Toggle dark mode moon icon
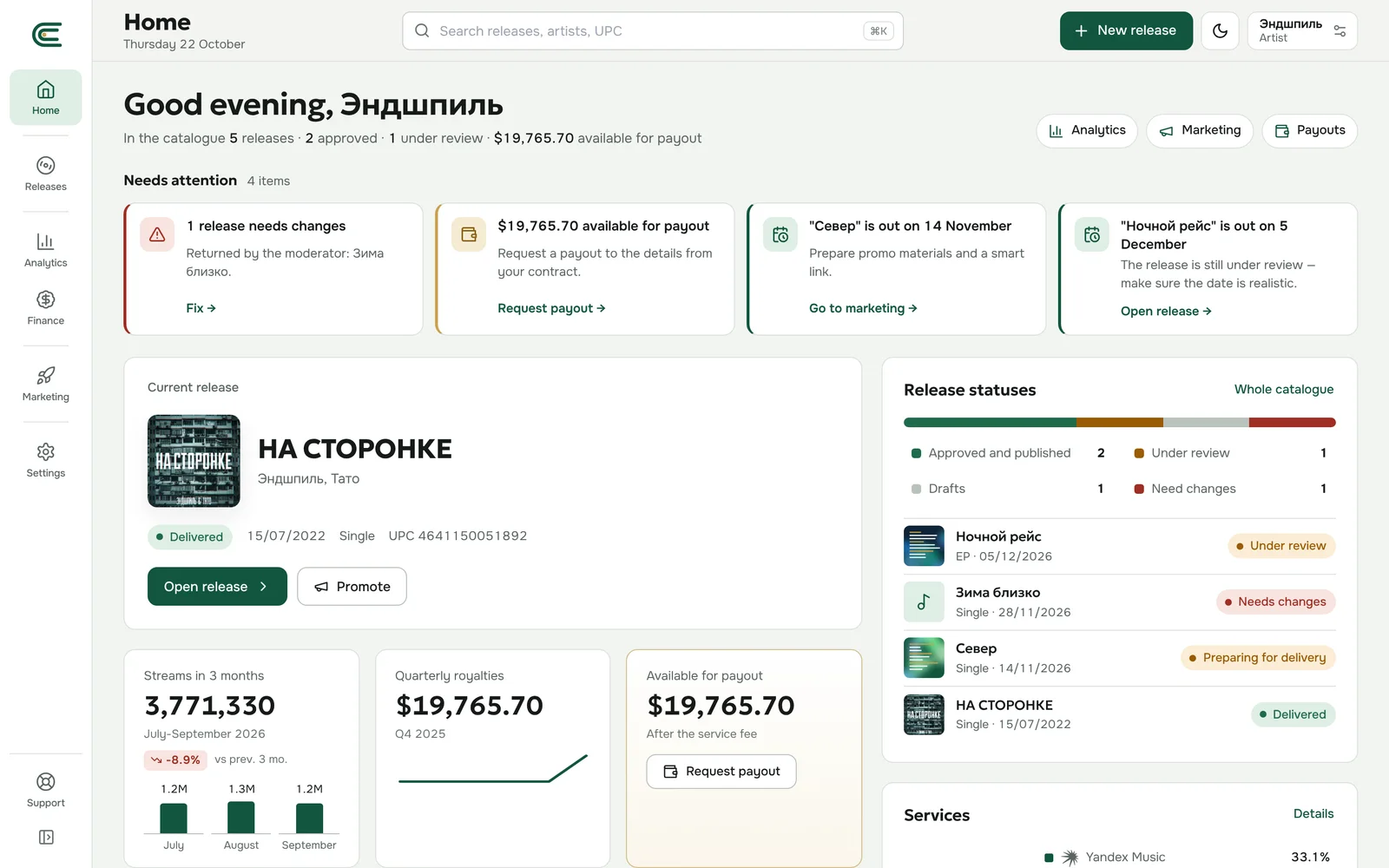This screenshot has width=1389, height=868. 1220,31
